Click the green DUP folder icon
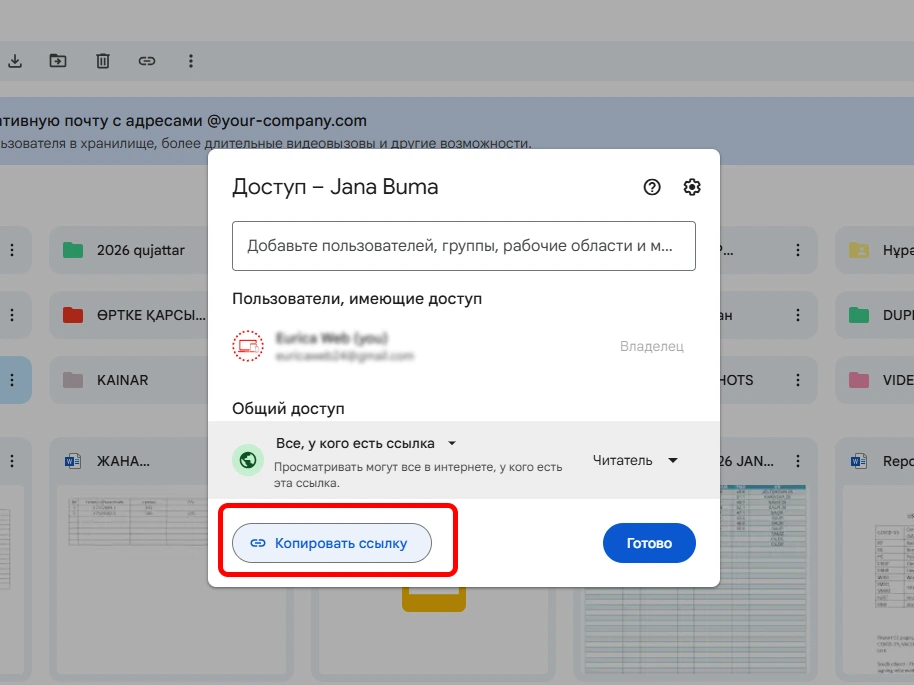Screen dimensions: 914x685 click(859, 315)
